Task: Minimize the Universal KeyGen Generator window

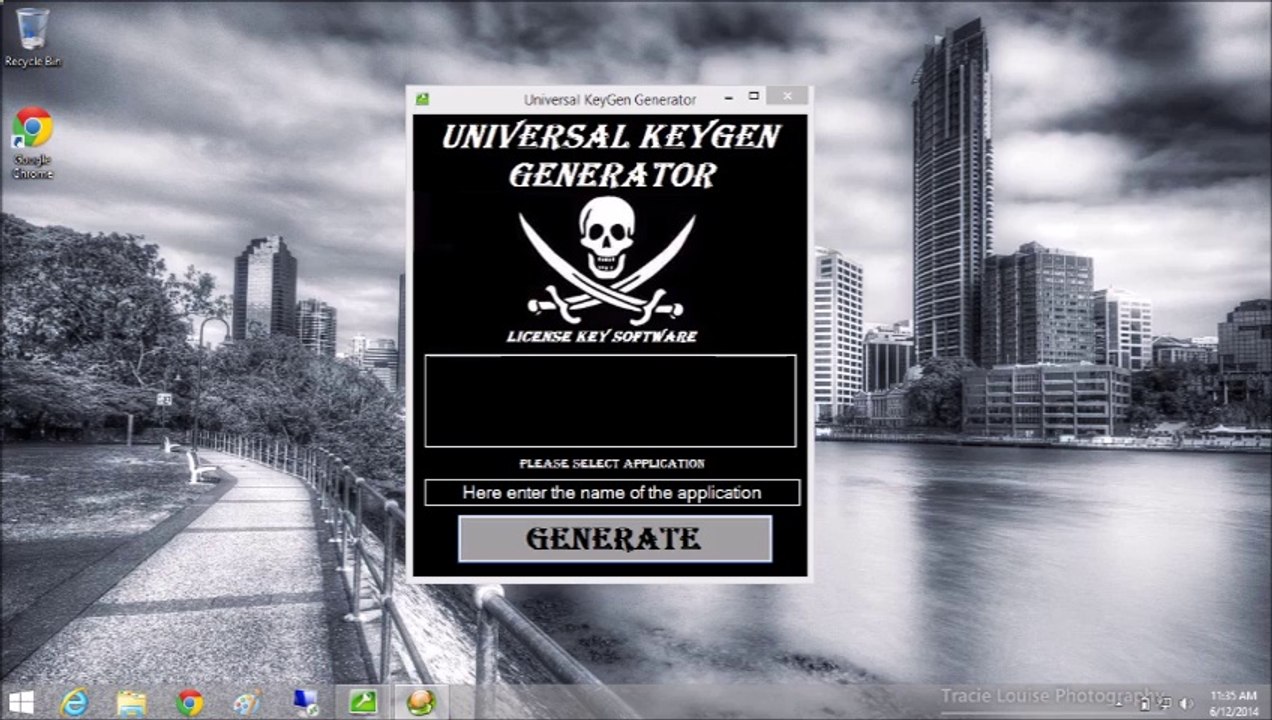Action: pyautogui.click(x=728, y=97)
